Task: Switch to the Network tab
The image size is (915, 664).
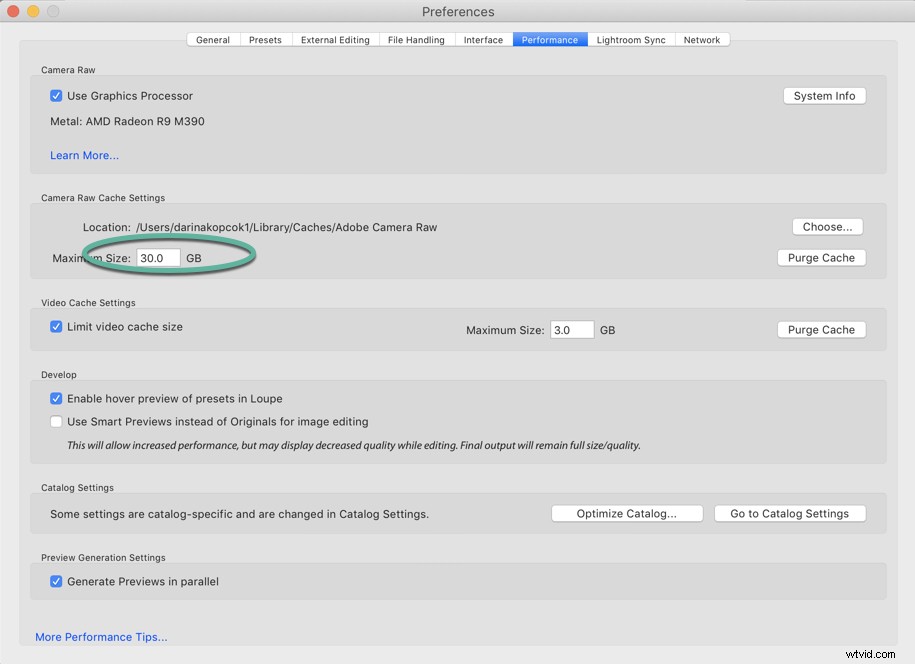Action: point(702,39)
